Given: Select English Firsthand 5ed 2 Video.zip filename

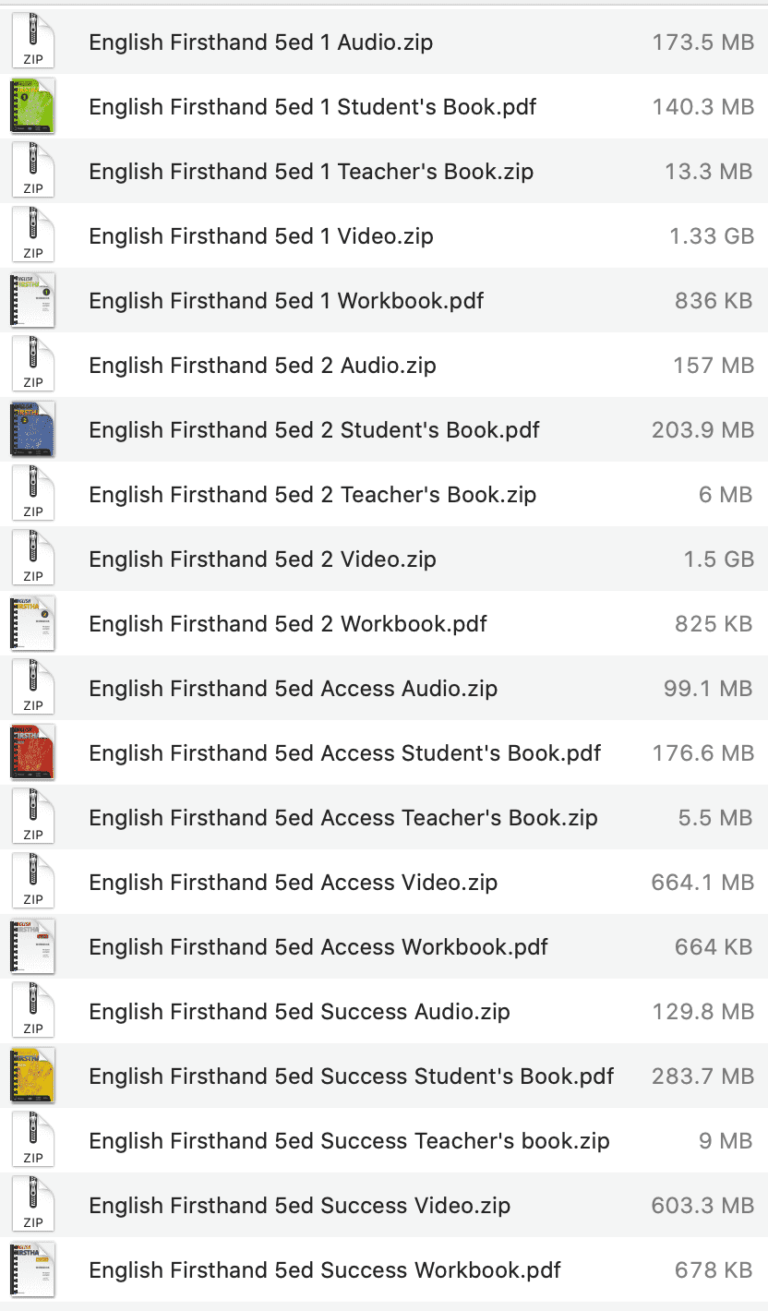Looking at the screenshot, I should click(262, 559).
